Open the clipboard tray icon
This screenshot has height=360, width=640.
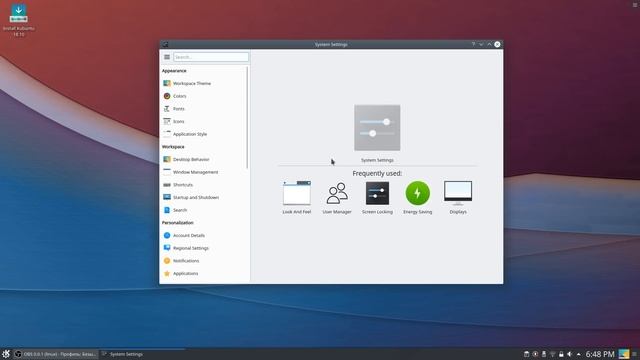click(527, 354)
